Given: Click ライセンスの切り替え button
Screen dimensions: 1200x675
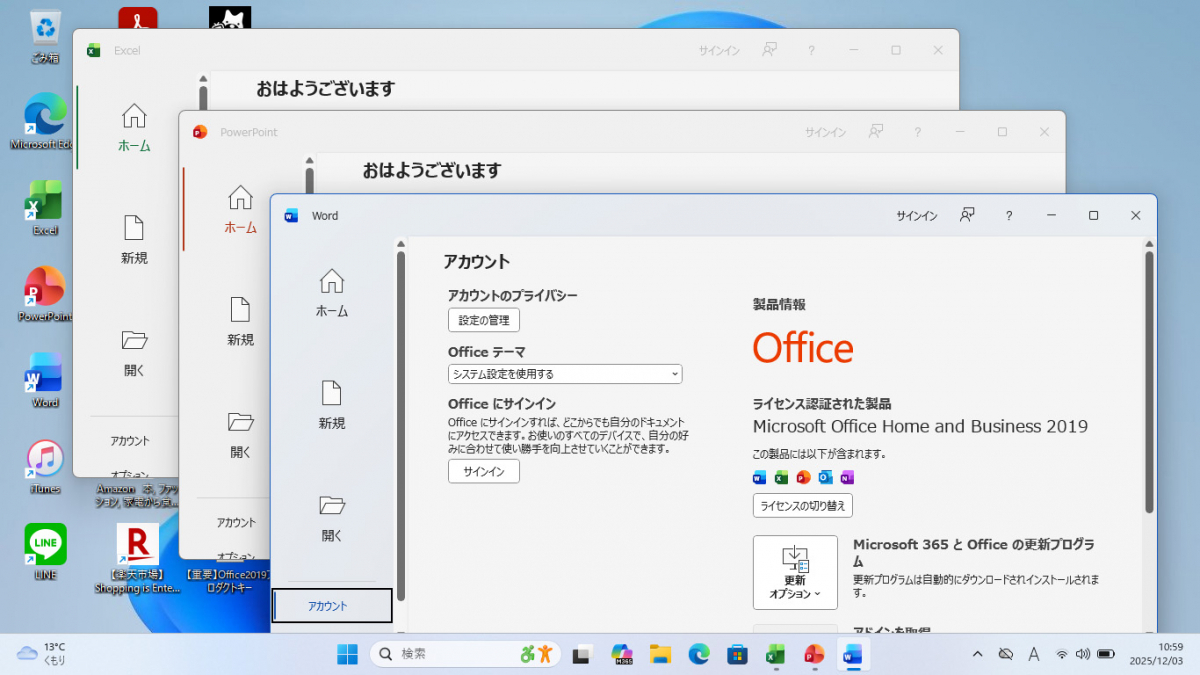Looking at the screenshot, I should [803, 506].
